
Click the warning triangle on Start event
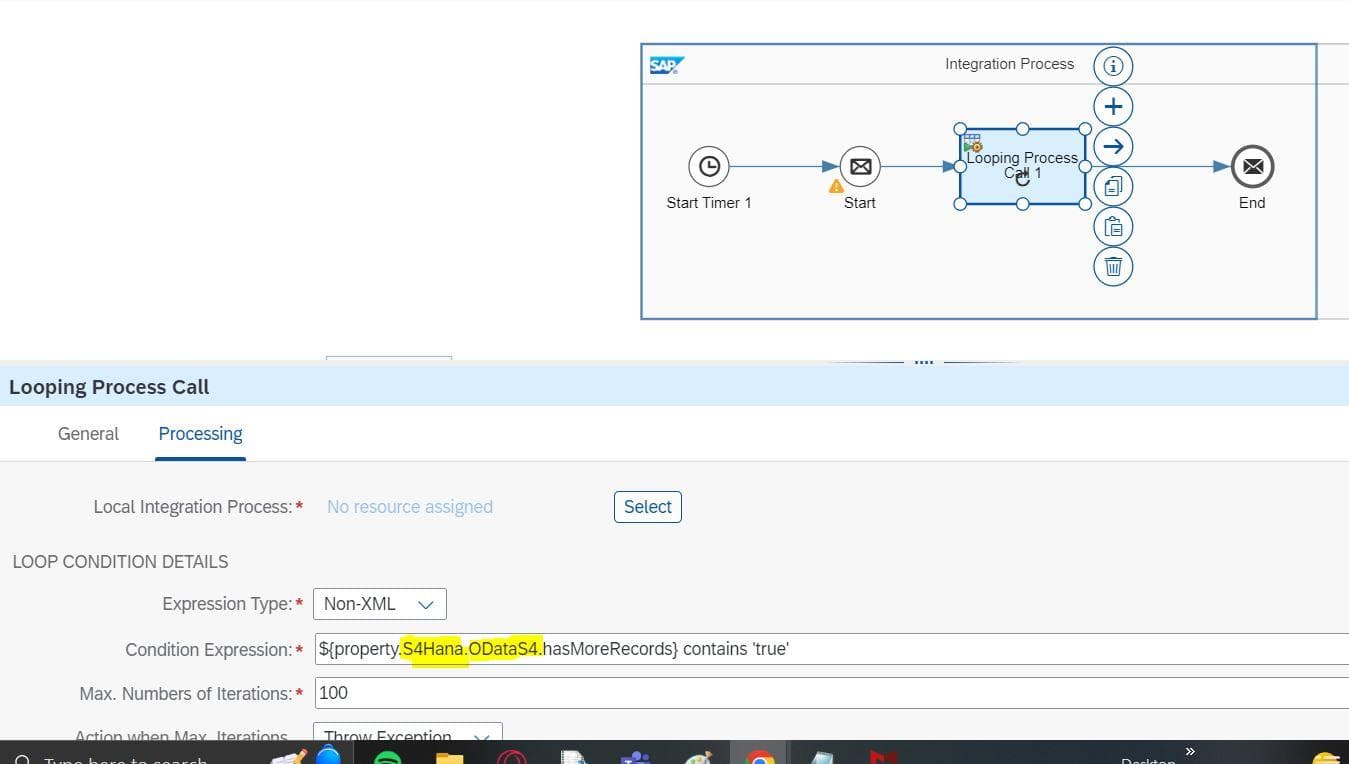837,186
